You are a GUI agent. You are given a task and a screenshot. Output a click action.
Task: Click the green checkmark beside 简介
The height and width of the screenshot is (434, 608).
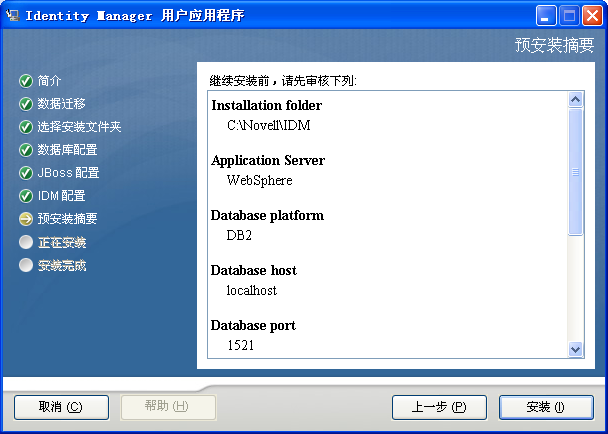coord(26,81)
